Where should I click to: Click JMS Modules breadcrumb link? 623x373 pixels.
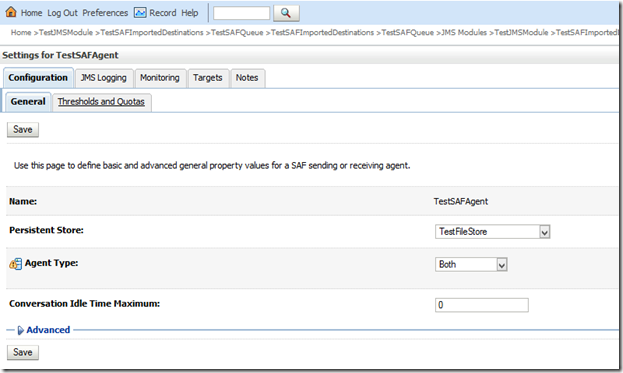coord(464,33)
